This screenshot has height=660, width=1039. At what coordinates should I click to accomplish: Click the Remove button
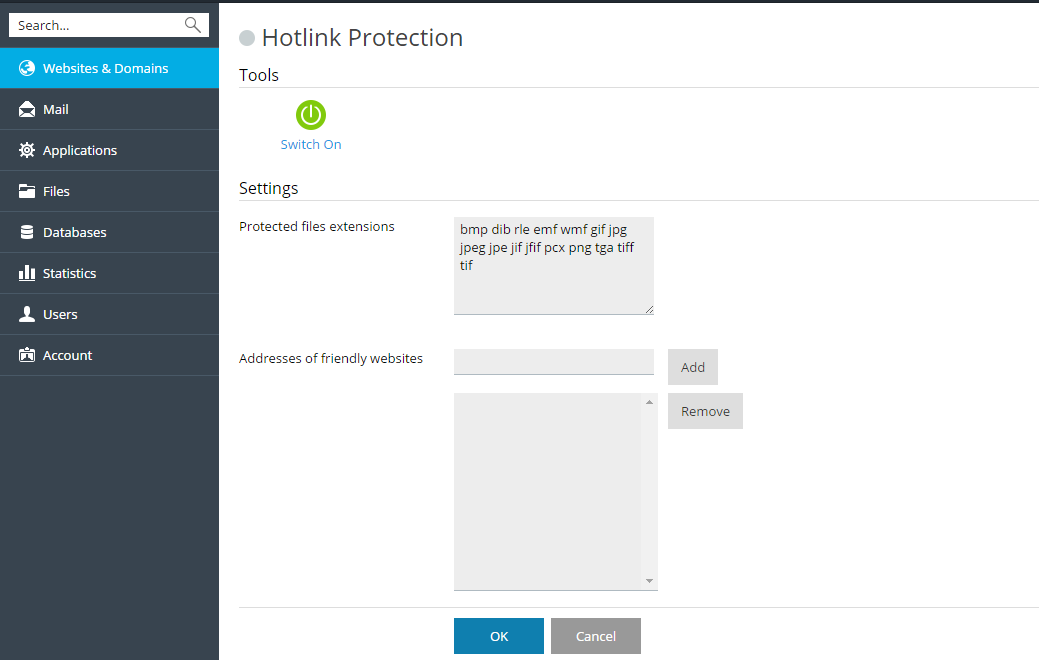(x=705, y=411)
